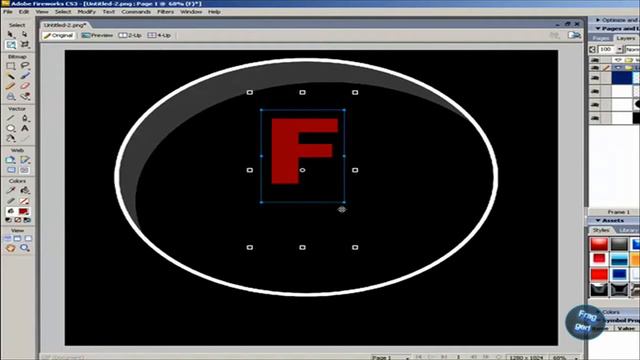Switch to Standard Screen mode

click(8, 238)
